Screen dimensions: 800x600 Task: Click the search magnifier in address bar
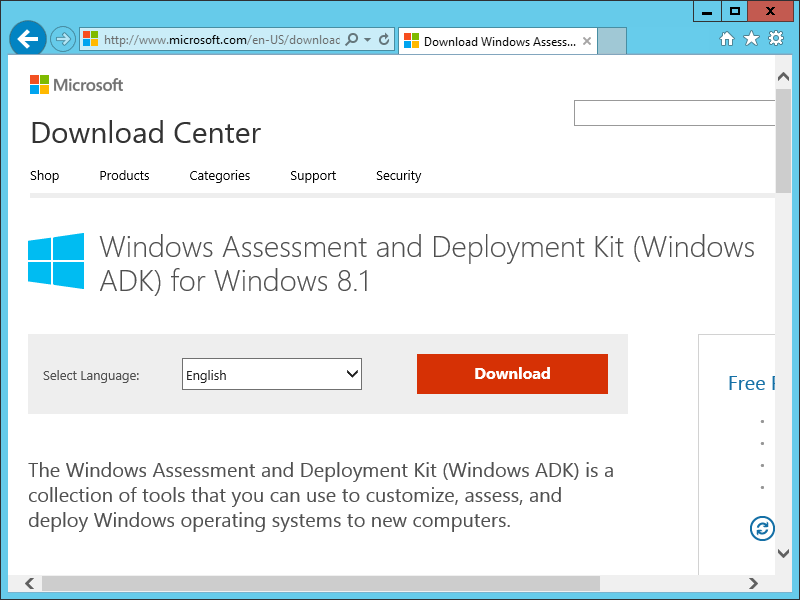coord(352,40)
